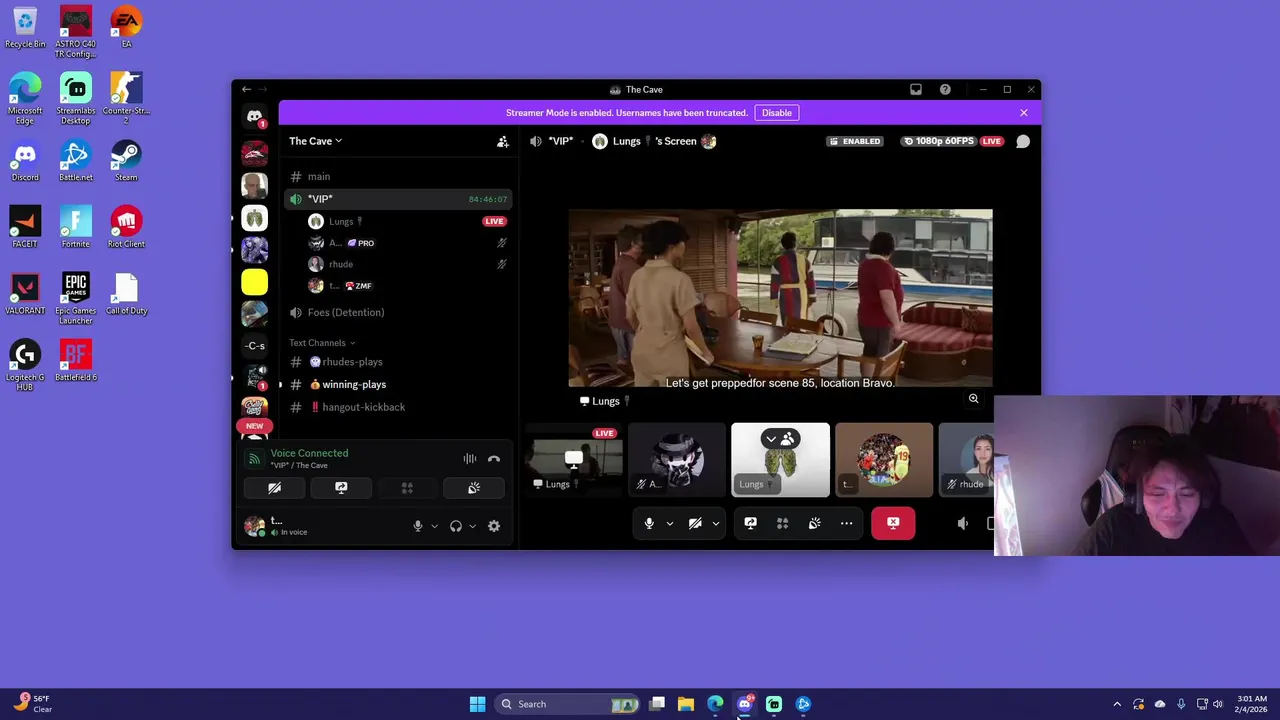Adjust stream volume speaker icon
The image size is (1280, 720).
[963, 523]
